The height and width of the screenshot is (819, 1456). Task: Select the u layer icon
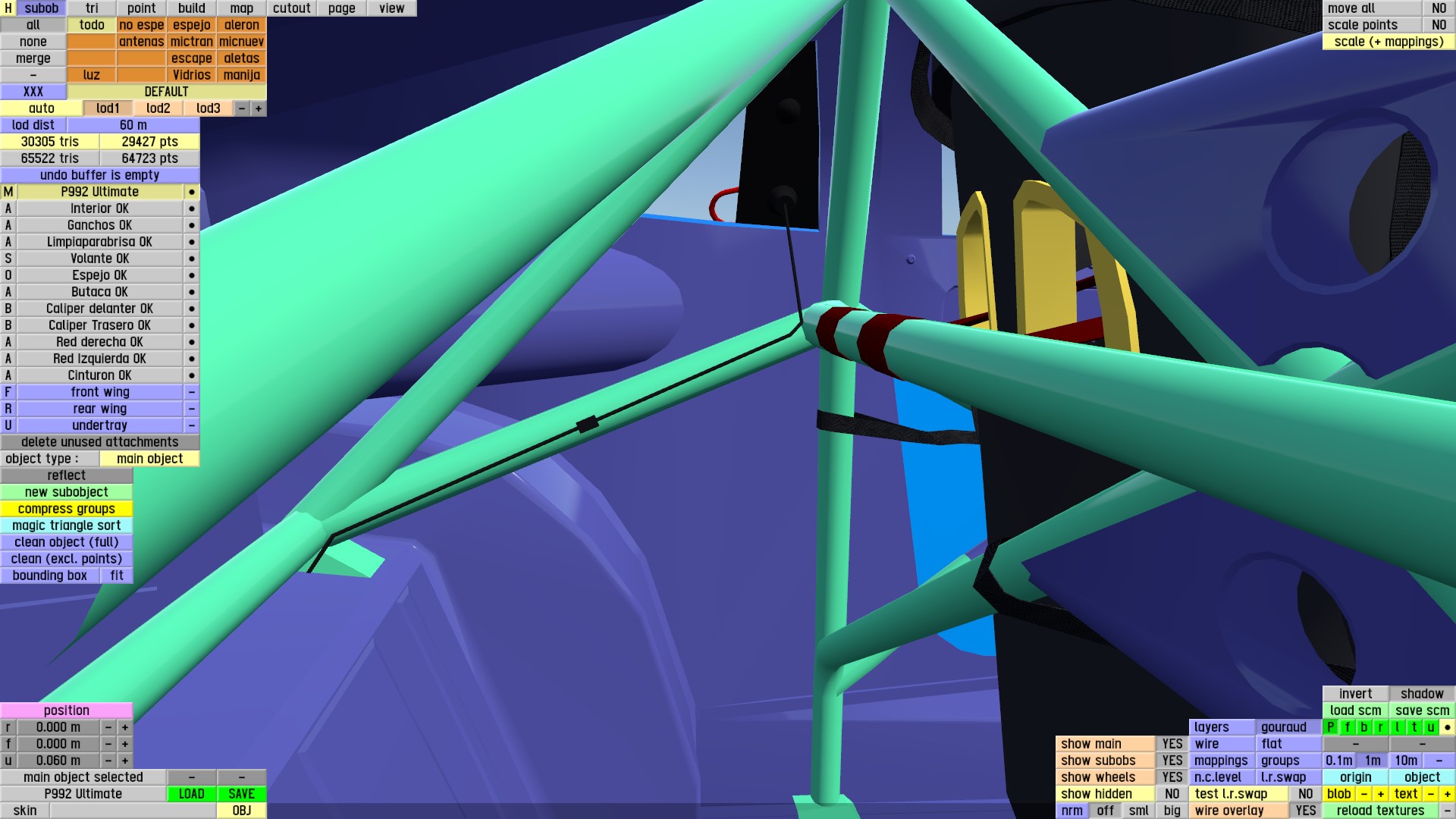[1430, 727]
